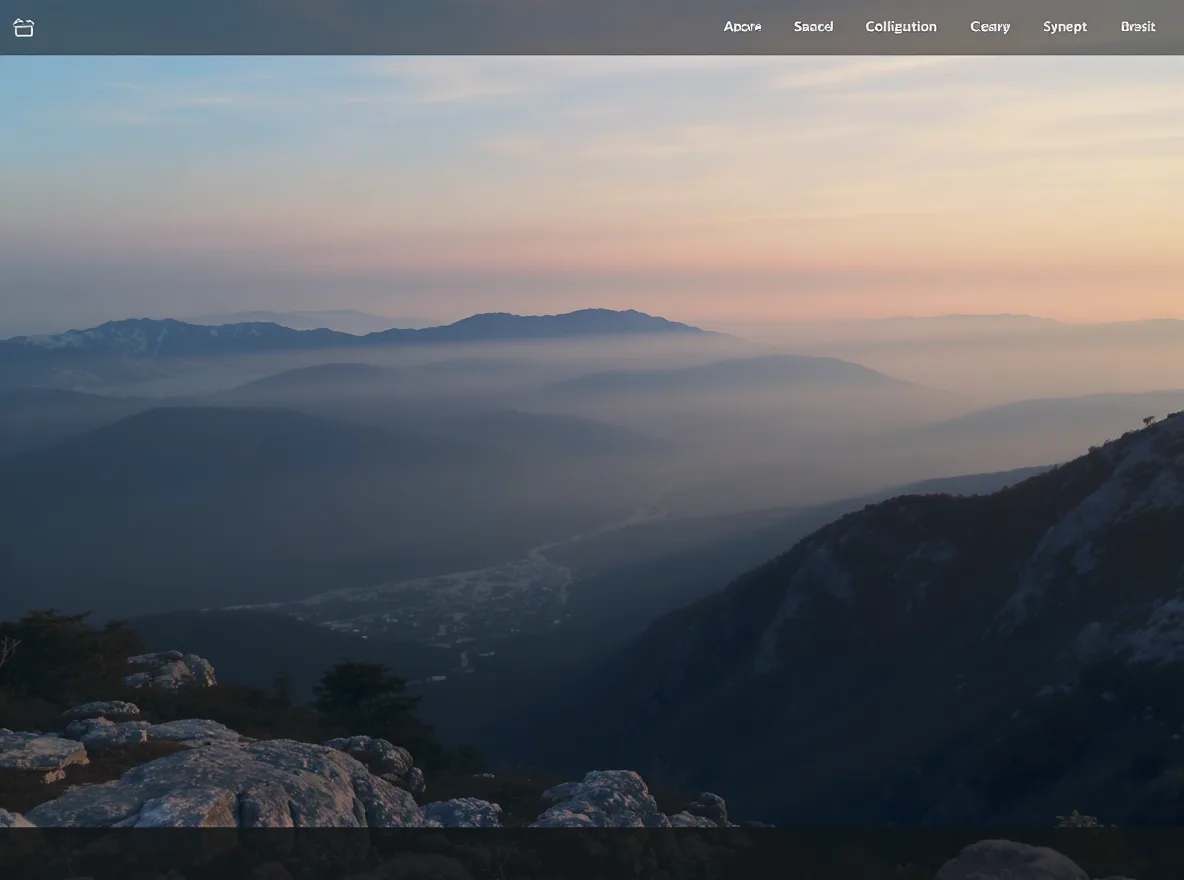Click the distant mountain ridge in the image

[x=362, y=331]
